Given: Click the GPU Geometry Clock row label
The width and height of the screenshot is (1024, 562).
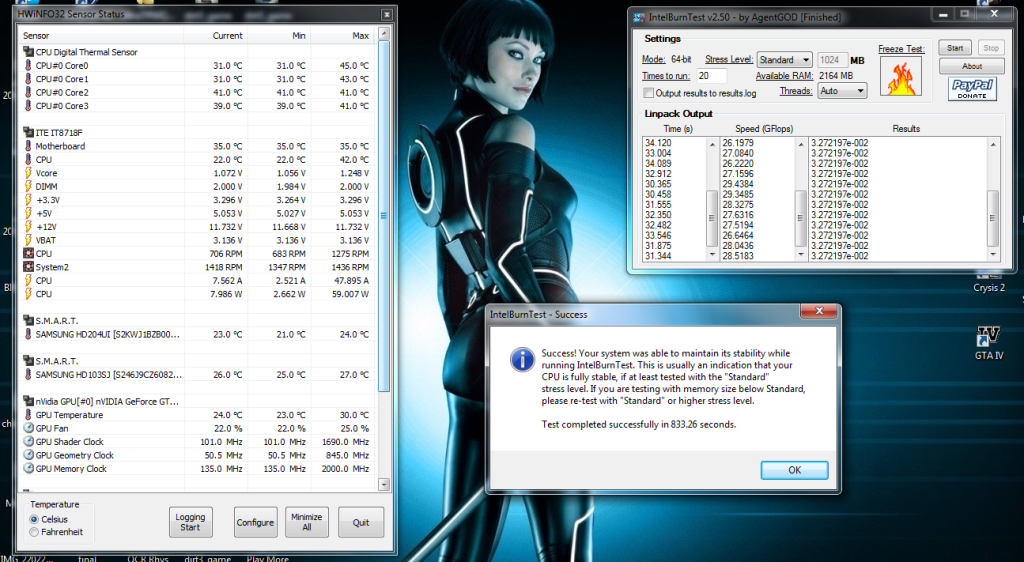Looking at the screenshot, I should click(74, 456).
